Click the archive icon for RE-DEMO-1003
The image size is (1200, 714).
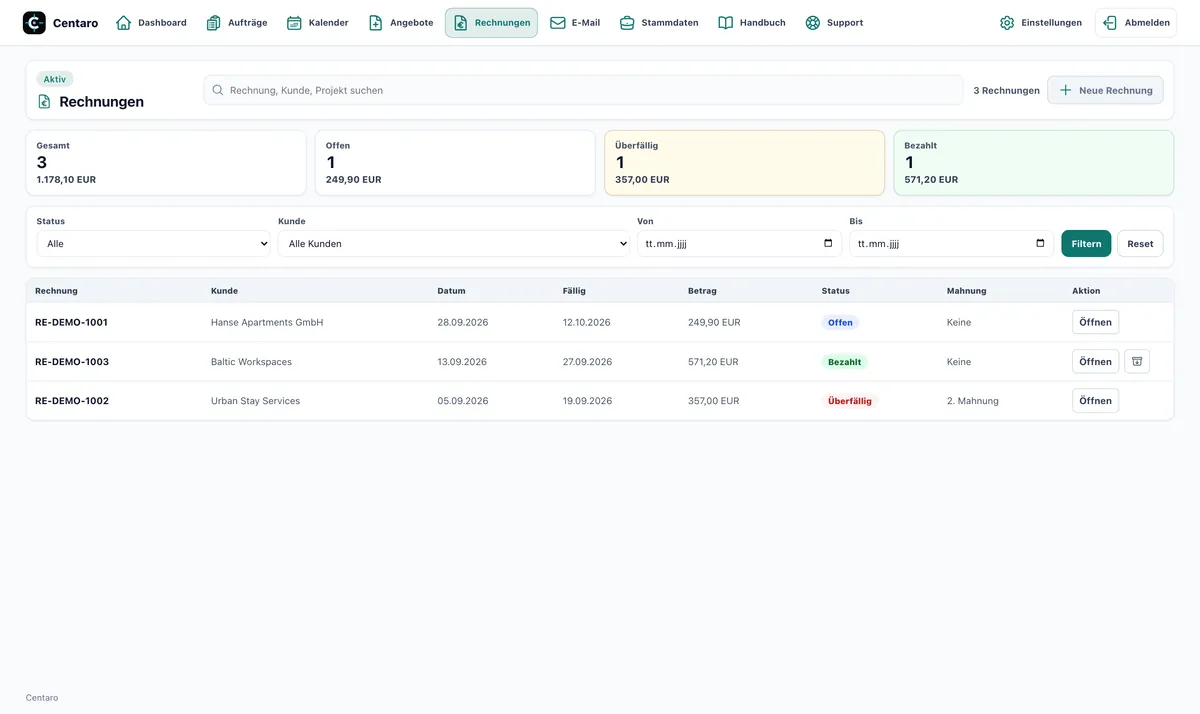[1137, 362]
